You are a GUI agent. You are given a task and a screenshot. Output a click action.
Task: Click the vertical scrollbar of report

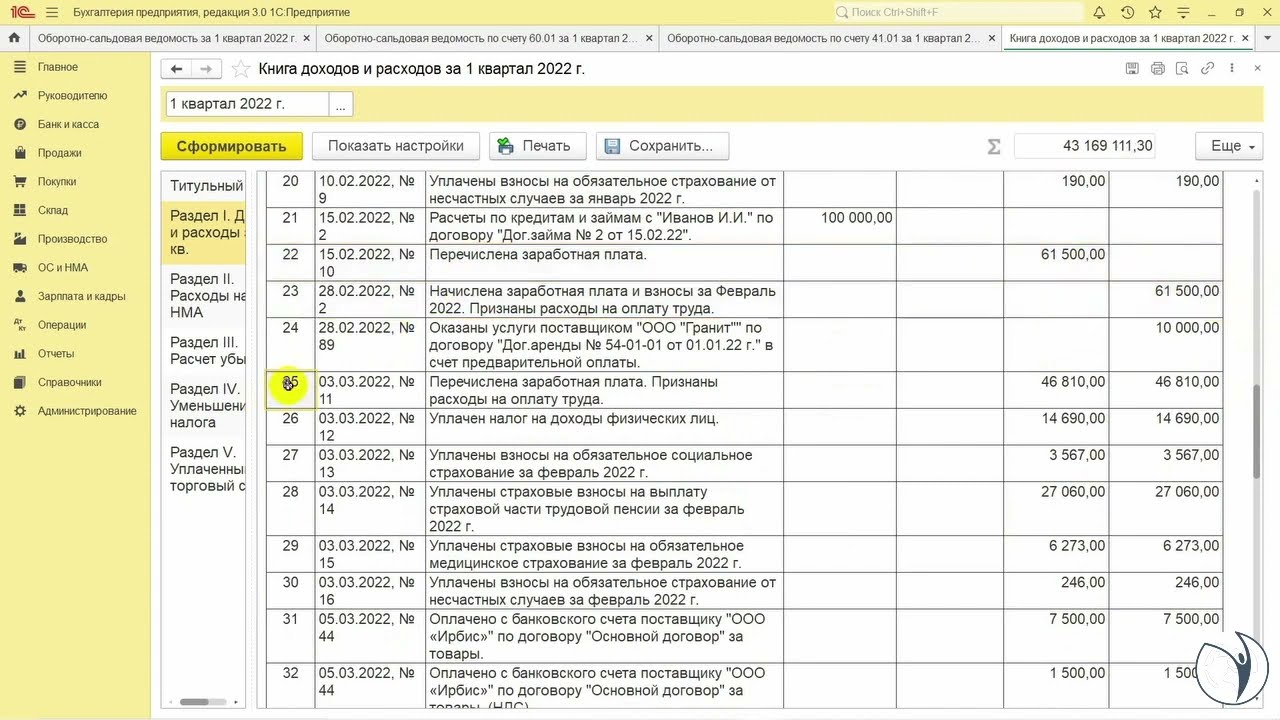click(x=1257, y=430)
